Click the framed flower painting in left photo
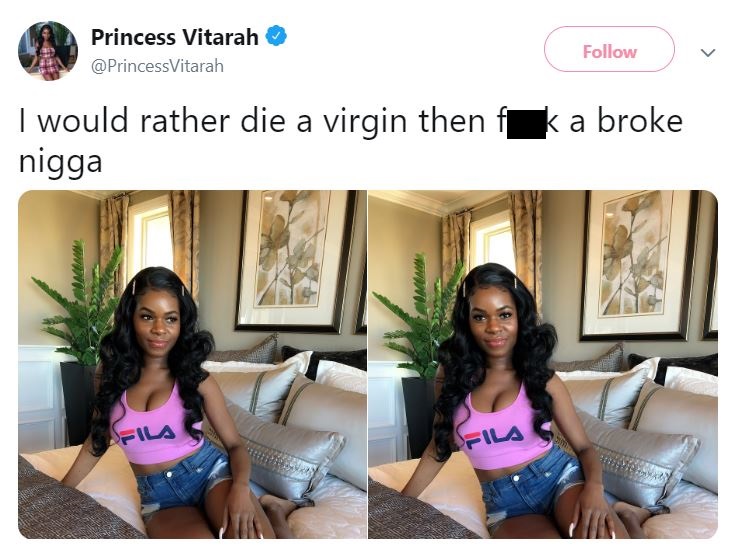 pyautogui.click(x=296, y=261)
